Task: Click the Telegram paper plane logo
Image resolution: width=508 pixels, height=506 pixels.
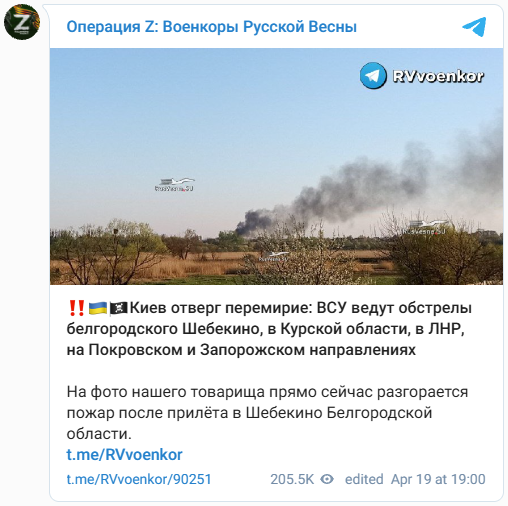Action: tap(474, 26)
